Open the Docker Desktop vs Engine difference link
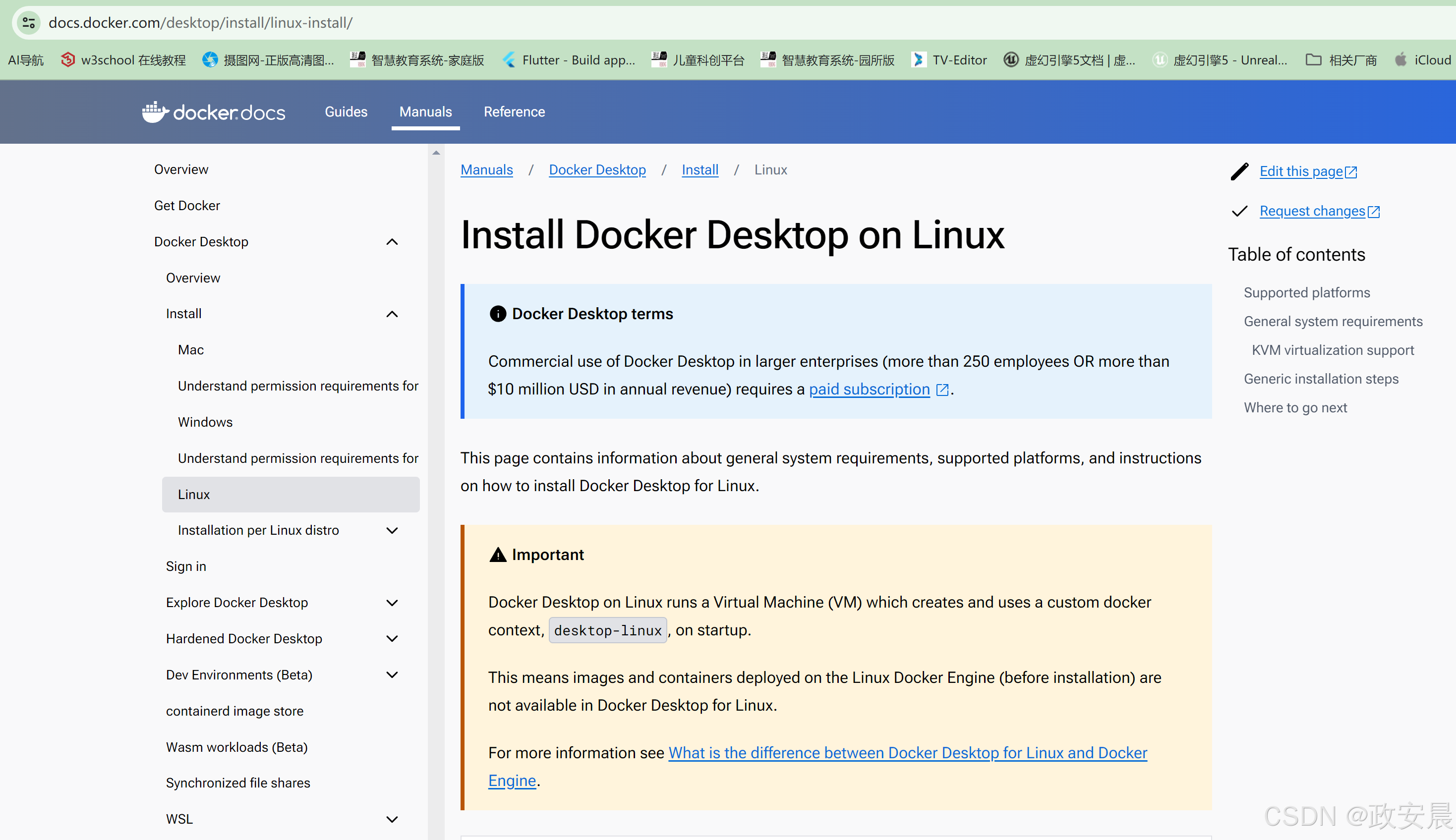The image size is (1456, 840). (x=818, y=767)
